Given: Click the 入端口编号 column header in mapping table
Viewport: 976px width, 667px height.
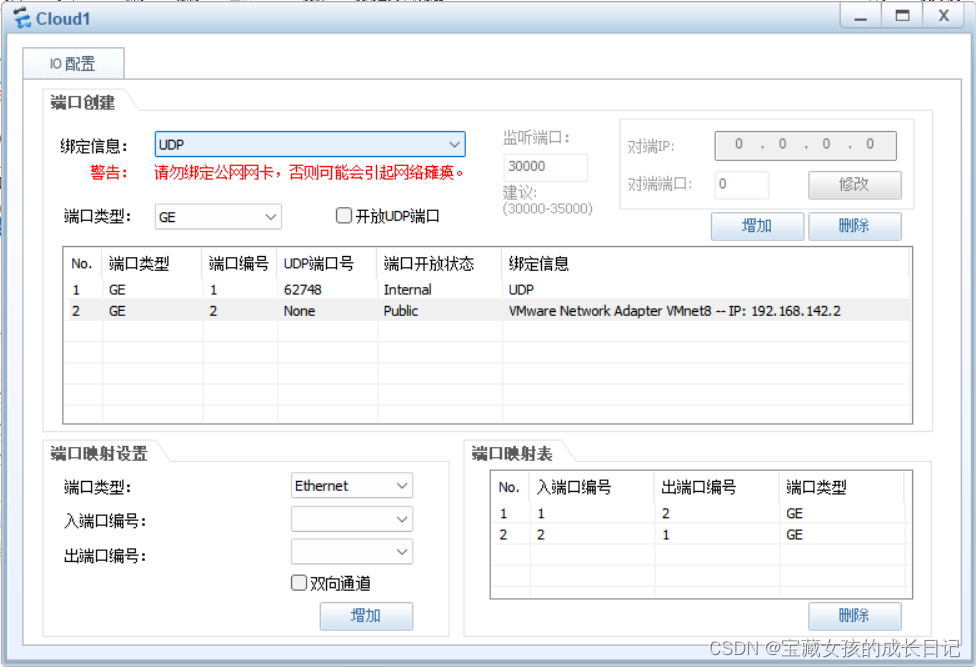Looking at the screenshot, I should (591, 487).
